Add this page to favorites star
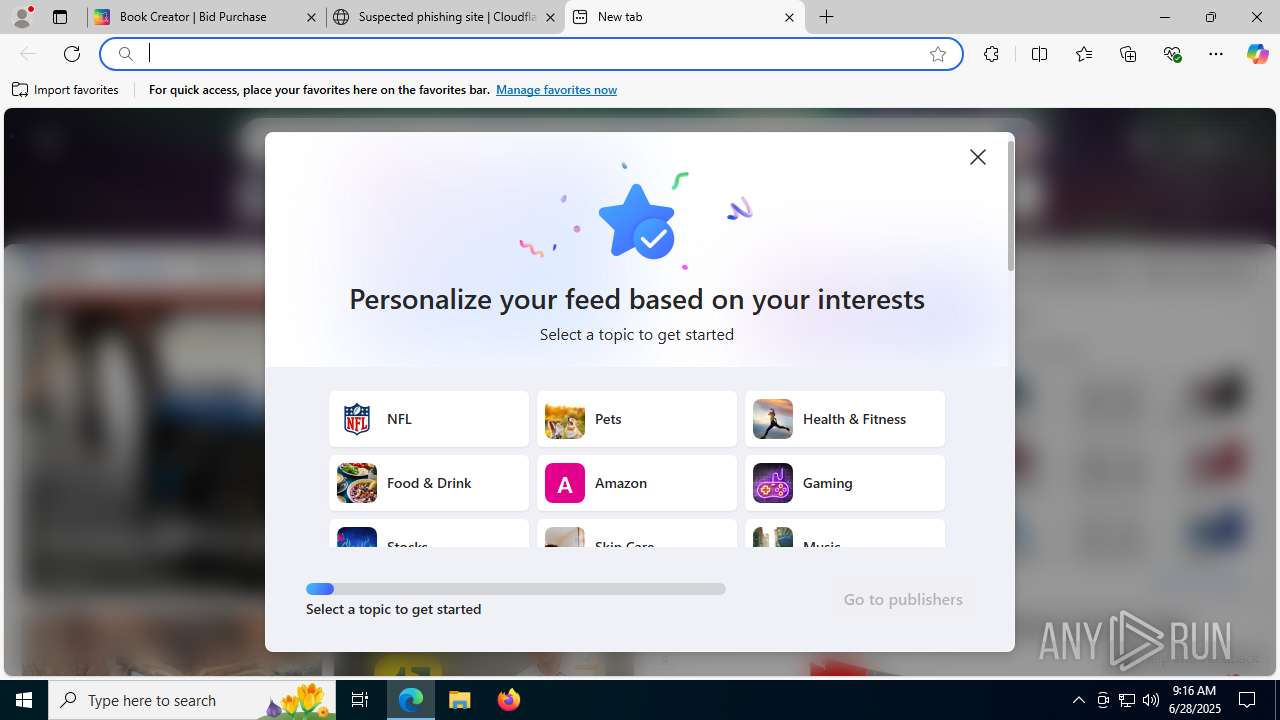Image resolution: width=1280 pixels, height=720 pixels. click(x=938, y=54)
